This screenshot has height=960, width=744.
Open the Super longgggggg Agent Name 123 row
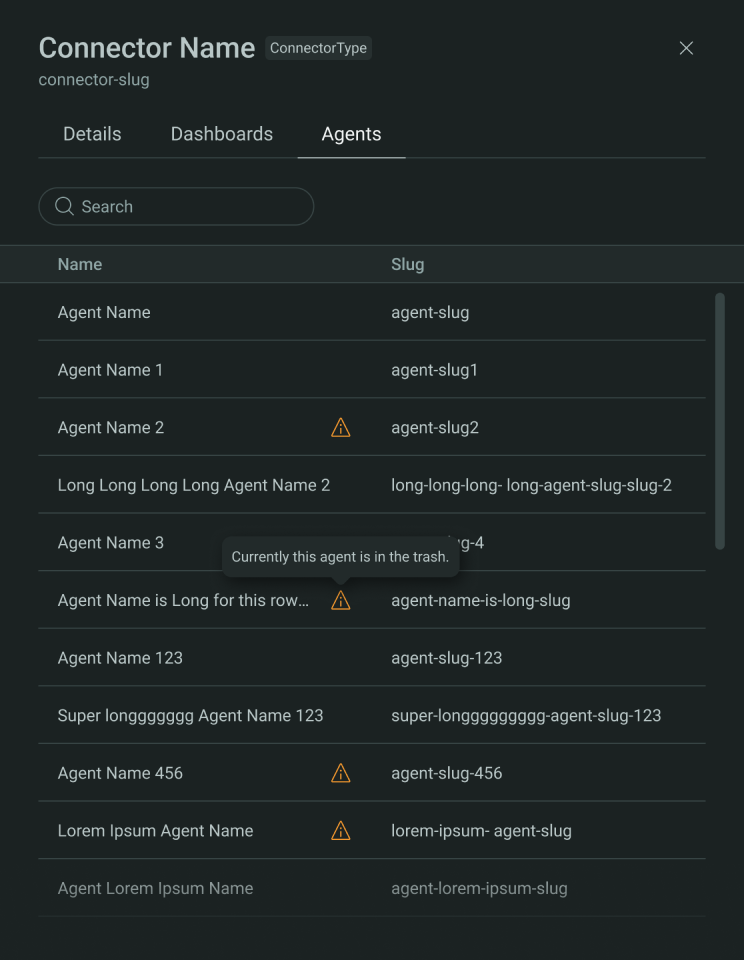coord(372,715)
